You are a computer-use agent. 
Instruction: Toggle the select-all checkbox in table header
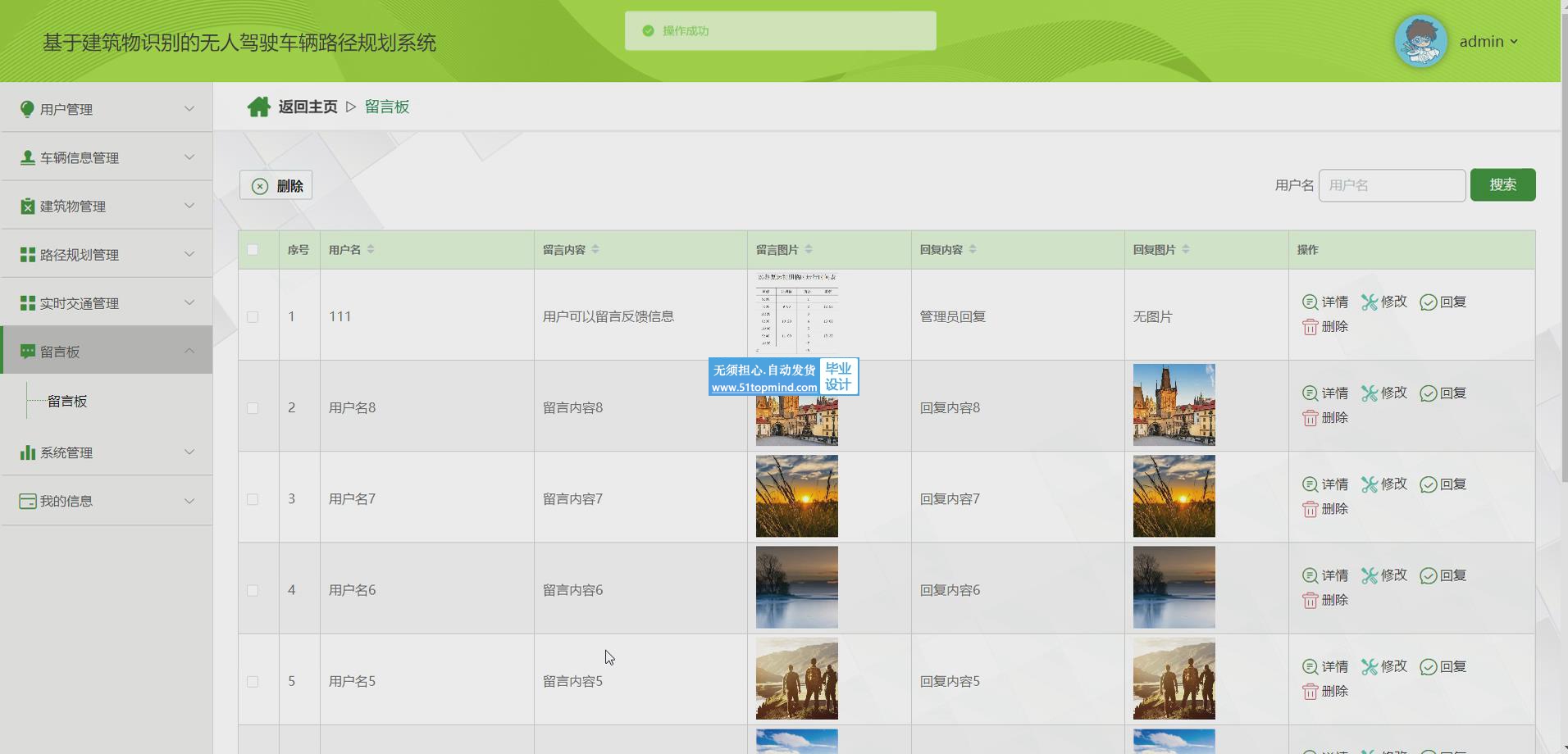tap(253, 250)
